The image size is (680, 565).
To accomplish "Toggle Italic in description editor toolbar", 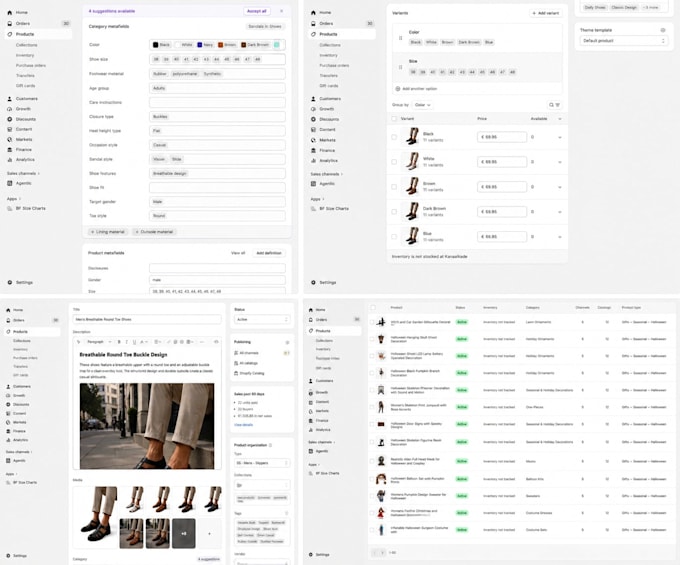I will click(x=127, y=342).
